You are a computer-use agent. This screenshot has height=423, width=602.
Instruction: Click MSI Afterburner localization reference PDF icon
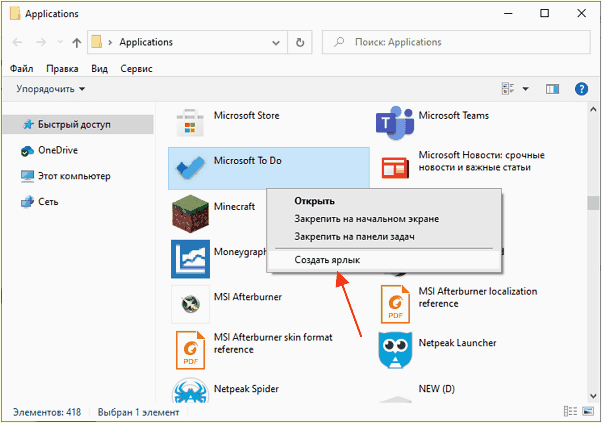point(395,304)
